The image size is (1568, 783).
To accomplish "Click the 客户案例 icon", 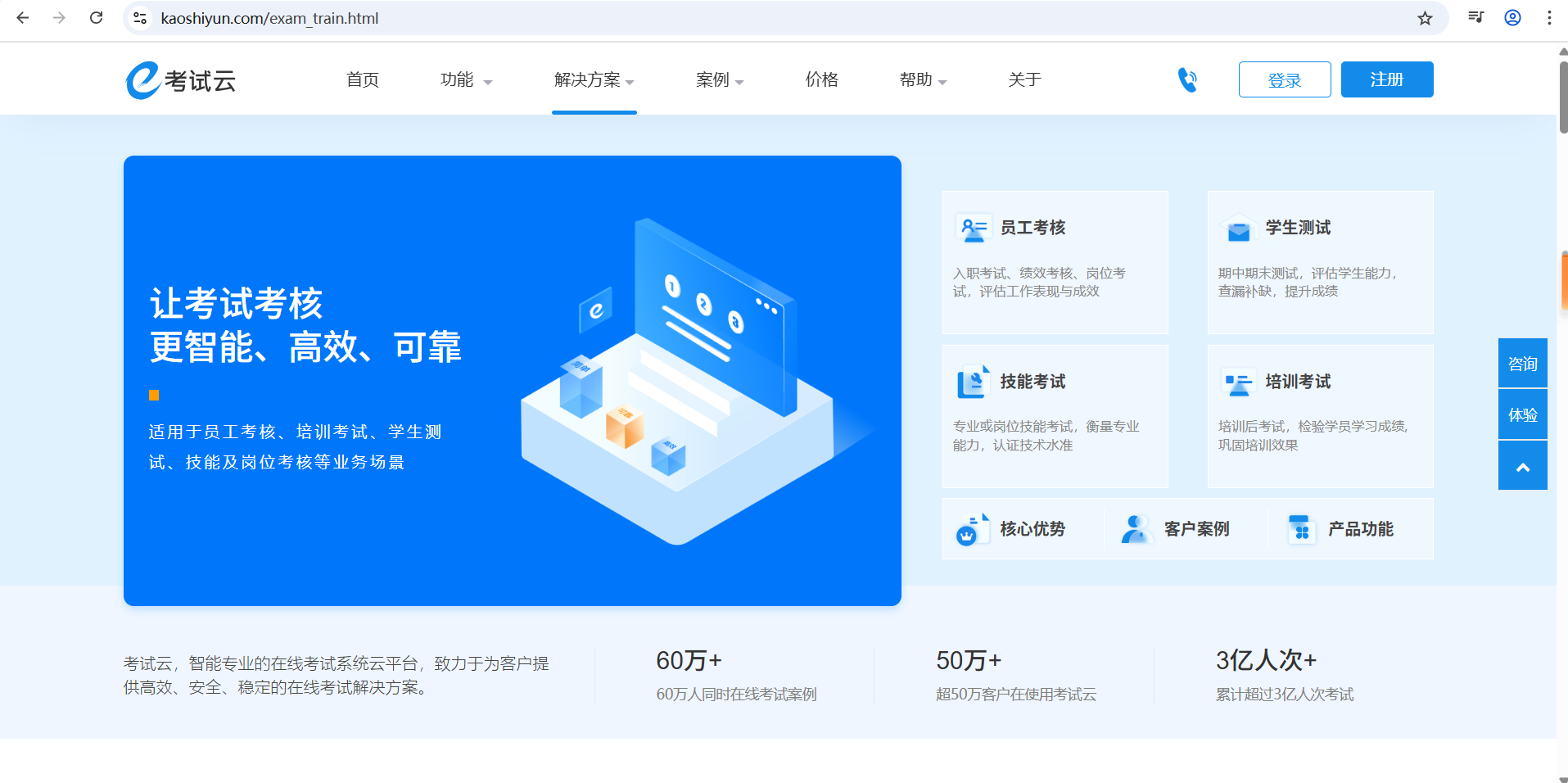I will click(1136, 529).
